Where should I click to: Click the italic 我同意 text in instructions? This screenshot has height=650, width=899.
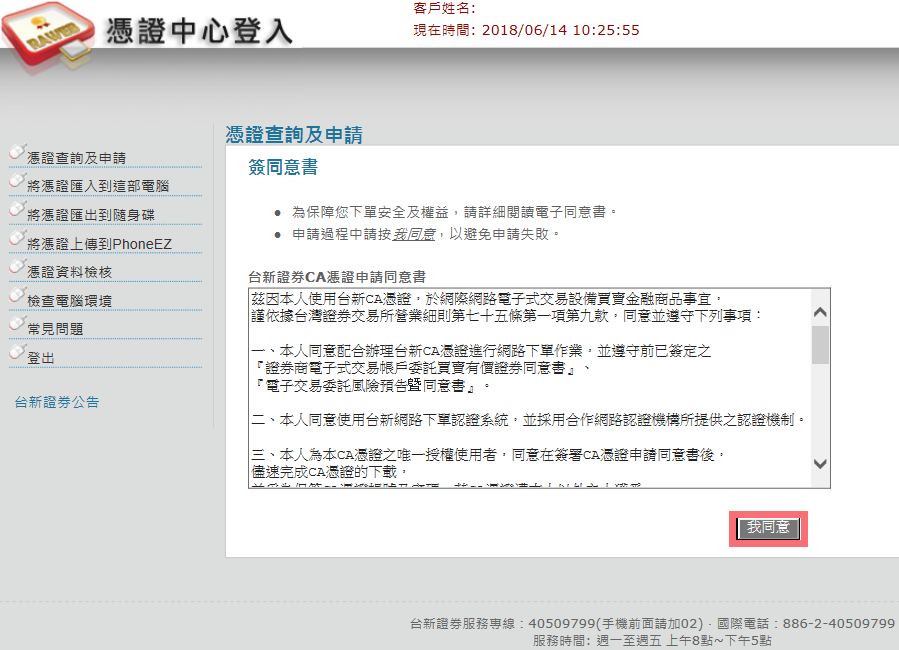click(413, 234)
